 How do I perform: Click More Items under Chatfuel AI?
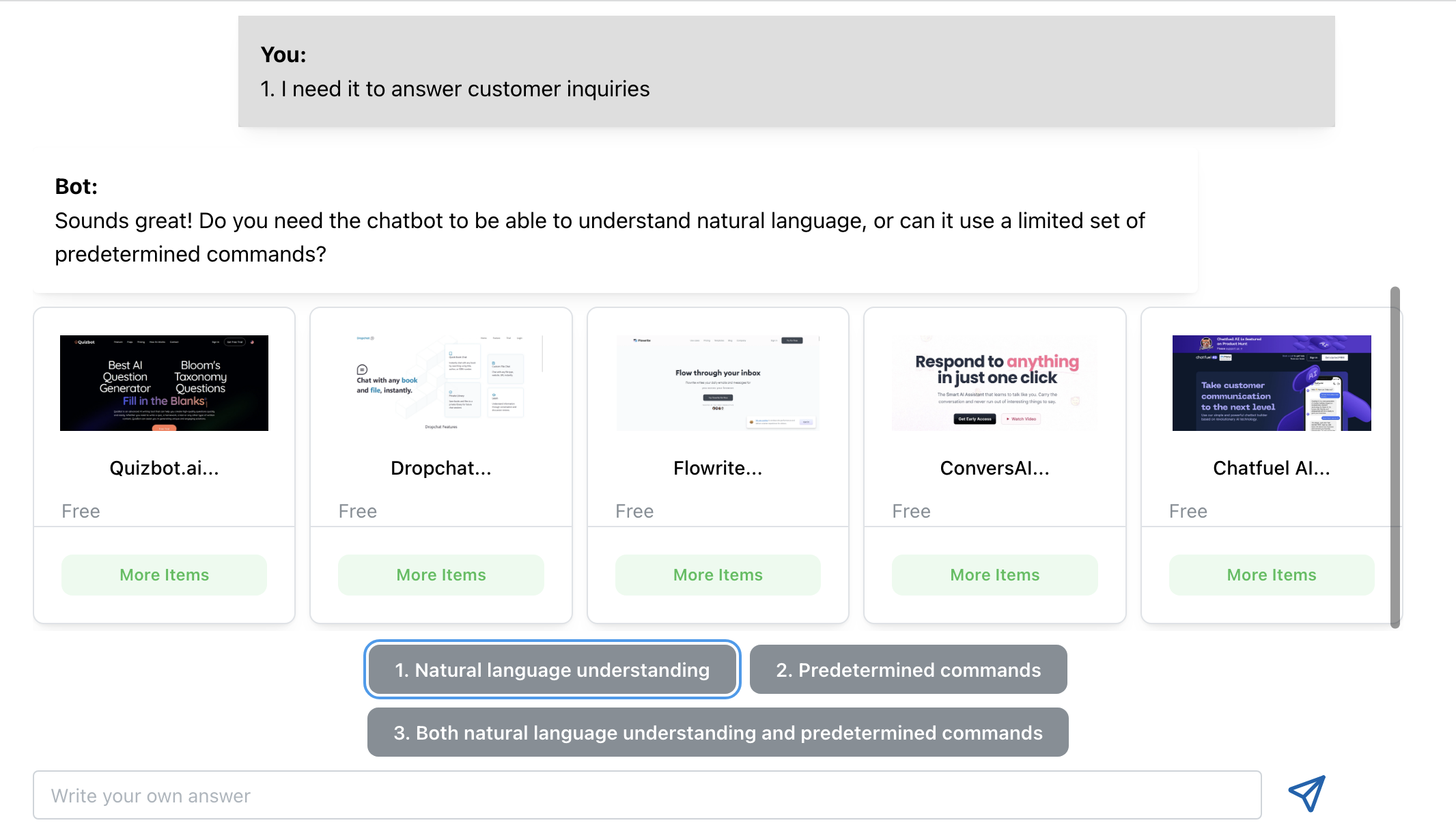point(1272,575)
